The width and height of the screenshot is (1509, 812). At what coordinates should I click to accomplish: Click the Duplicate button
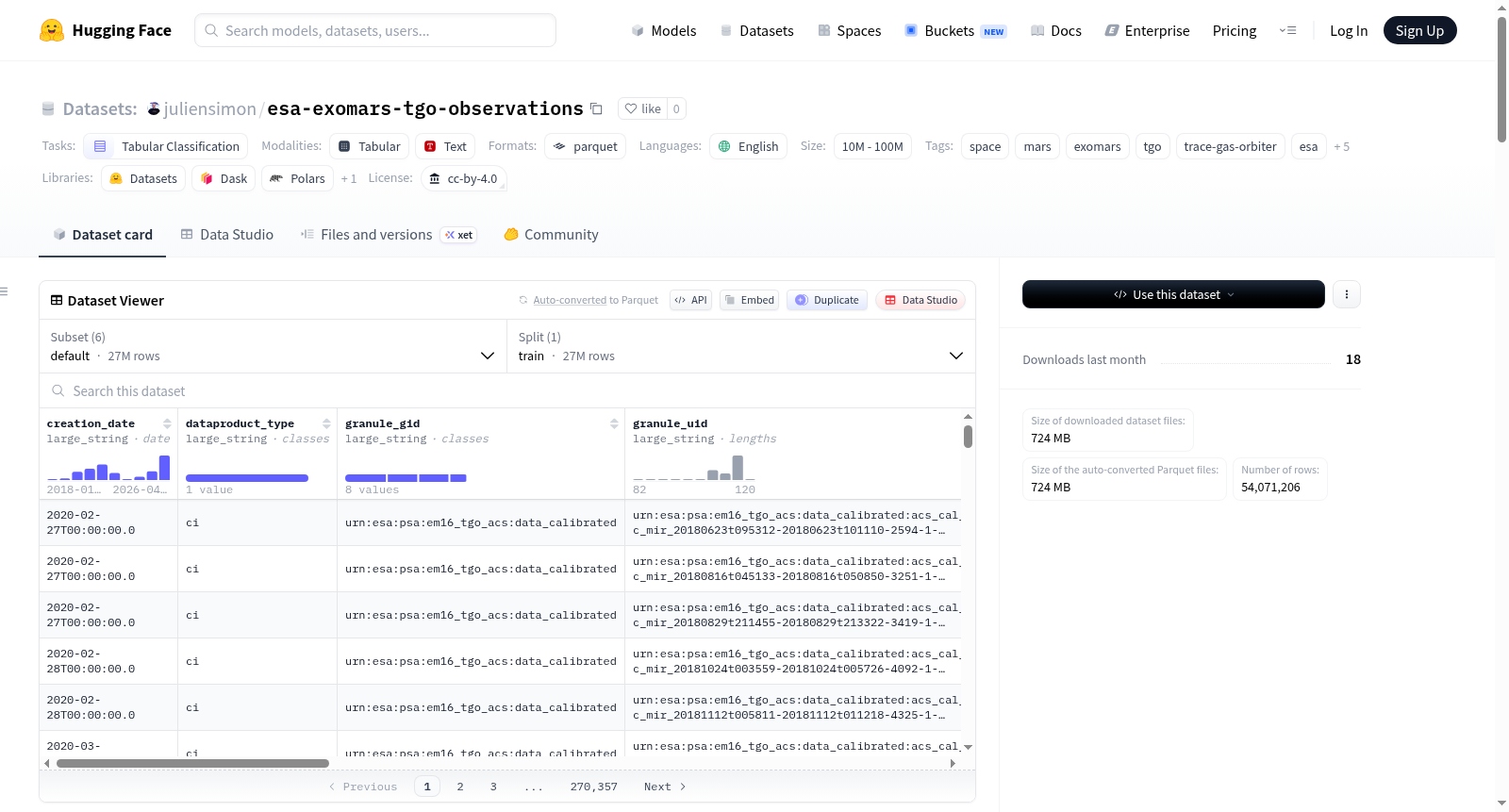[x=827, y=300]
